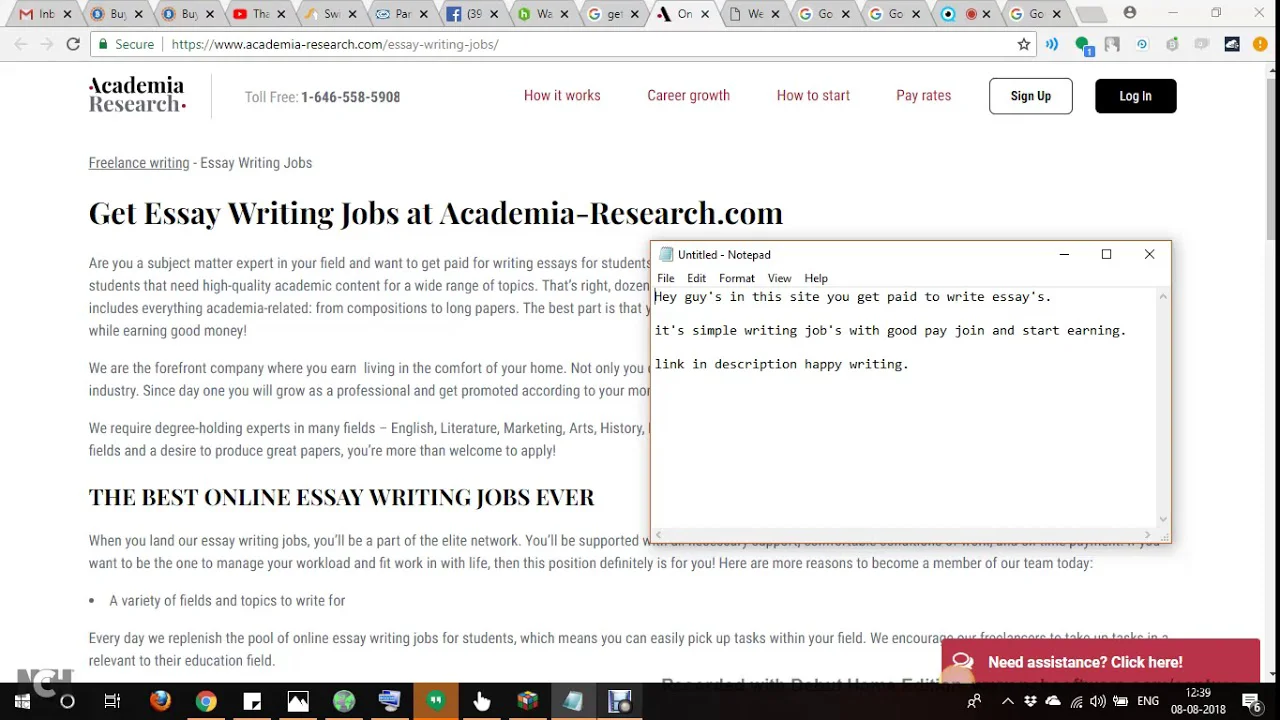This screenshot has height=720, width=1280.
Task: Launch Firefox from the taskbar
Action: [x=160, y=702]
